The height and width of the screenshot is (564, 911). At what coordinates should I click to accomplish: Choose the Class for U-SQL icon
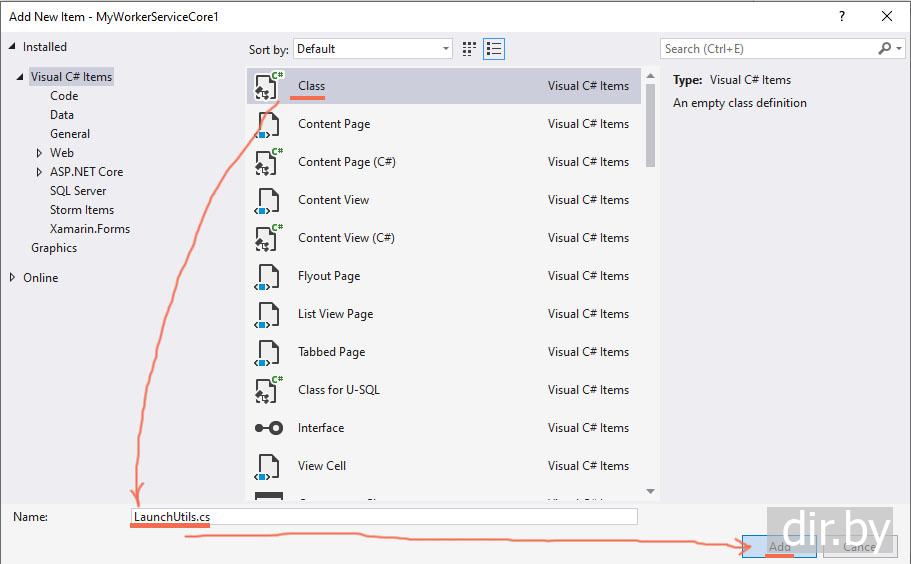pyautogui.click(x=267, y=390)
